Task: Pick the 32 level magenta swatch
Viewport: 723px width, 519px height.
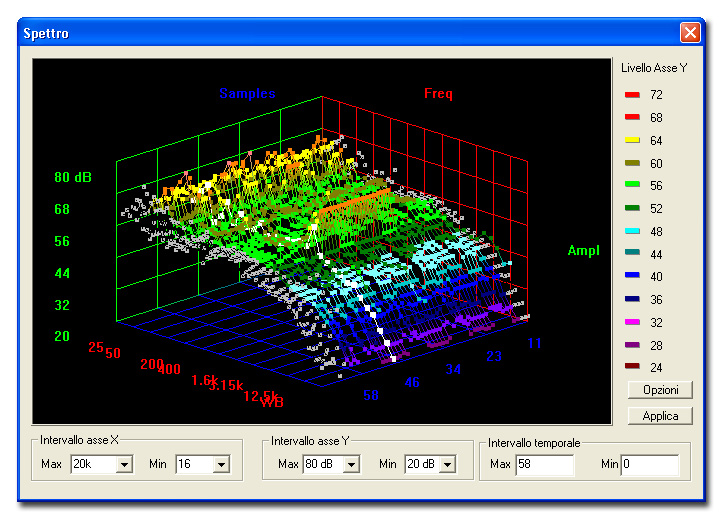Action: point(632,322)
